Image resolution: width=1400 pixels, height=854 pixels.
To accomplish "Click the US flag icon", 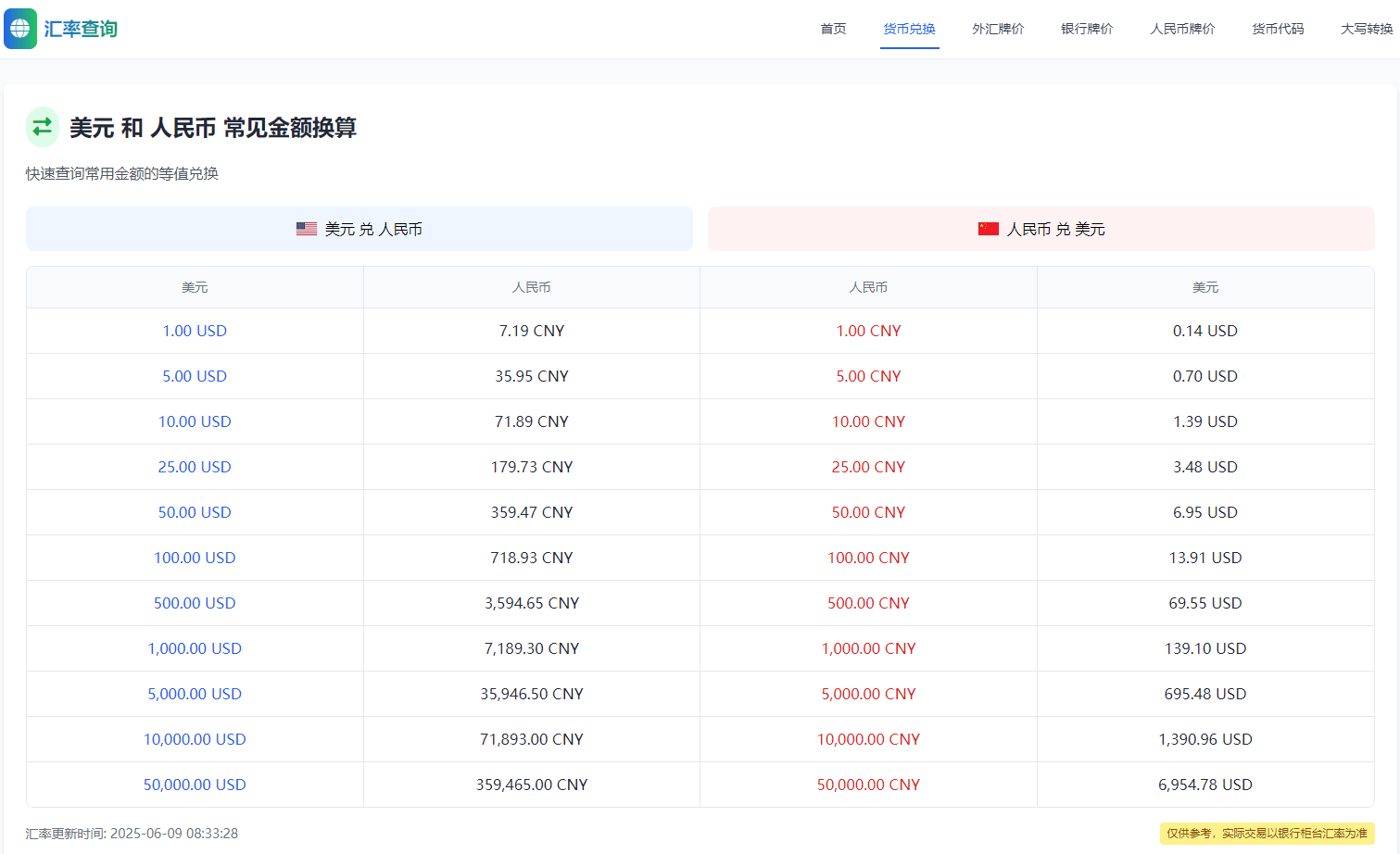I will pos(307,229).
